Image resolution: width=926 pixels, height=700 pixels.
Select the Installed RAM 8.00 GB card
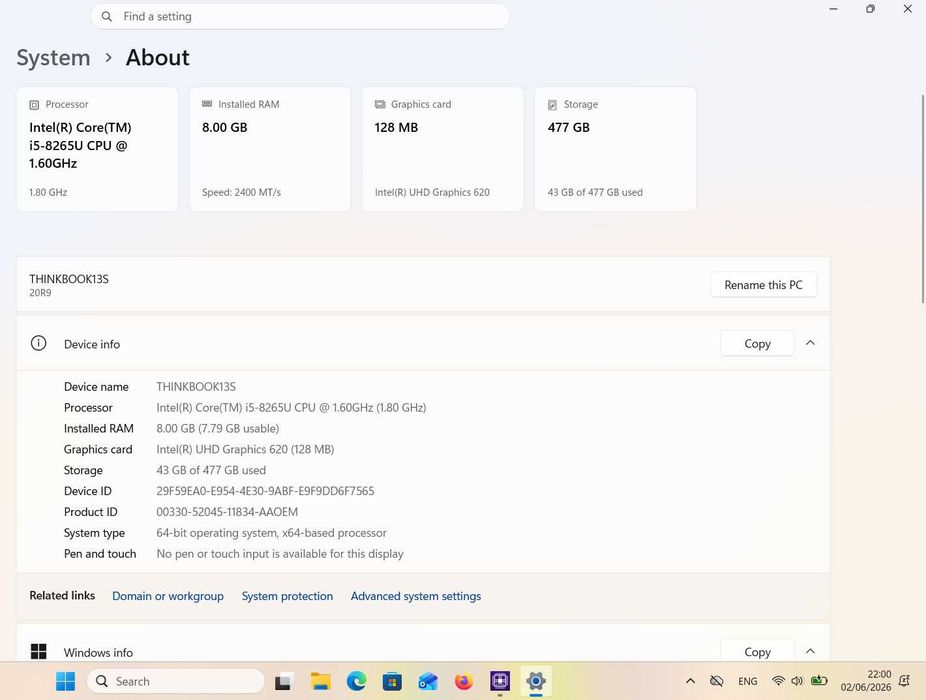point(270,149)
